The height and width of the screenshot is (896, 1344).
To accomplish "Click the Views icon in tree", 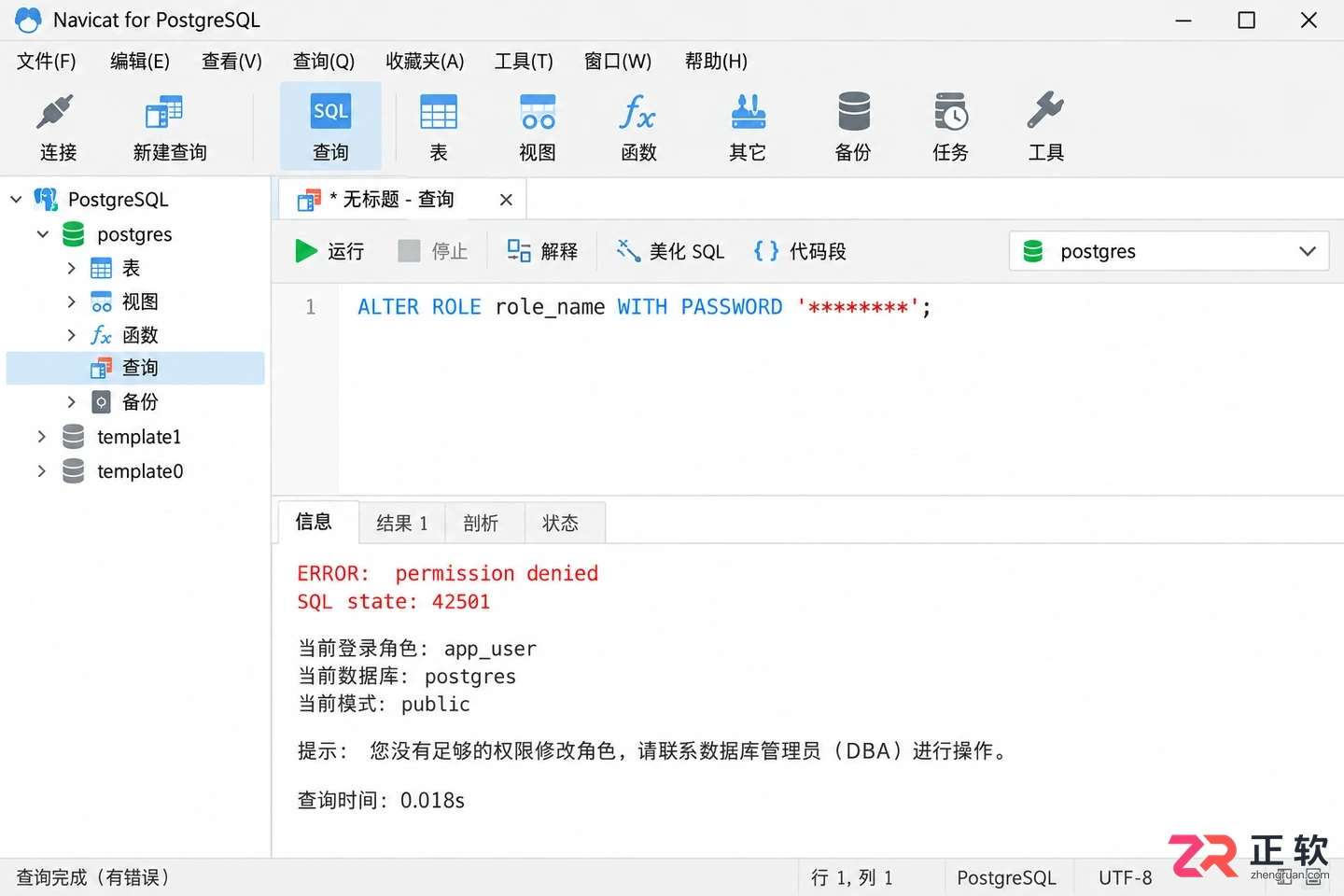I will point(101,301).
